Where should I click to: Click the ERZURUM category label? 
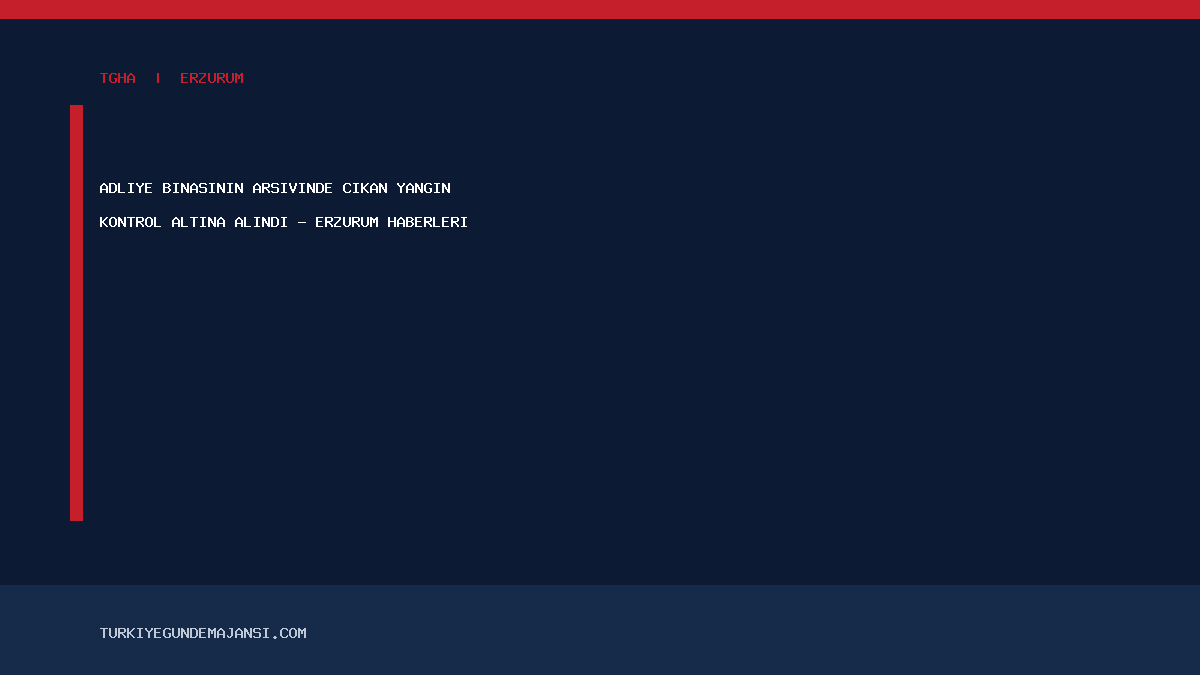[212, 78]
